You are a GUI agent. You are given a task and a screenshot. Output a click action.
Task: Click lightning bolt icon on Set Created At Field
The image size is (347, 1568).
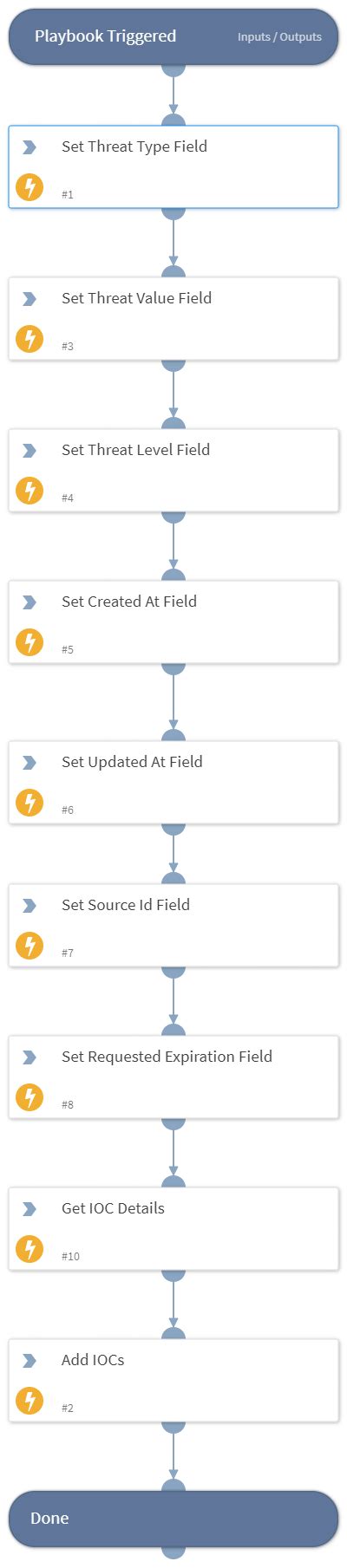[x=29, y=641]
